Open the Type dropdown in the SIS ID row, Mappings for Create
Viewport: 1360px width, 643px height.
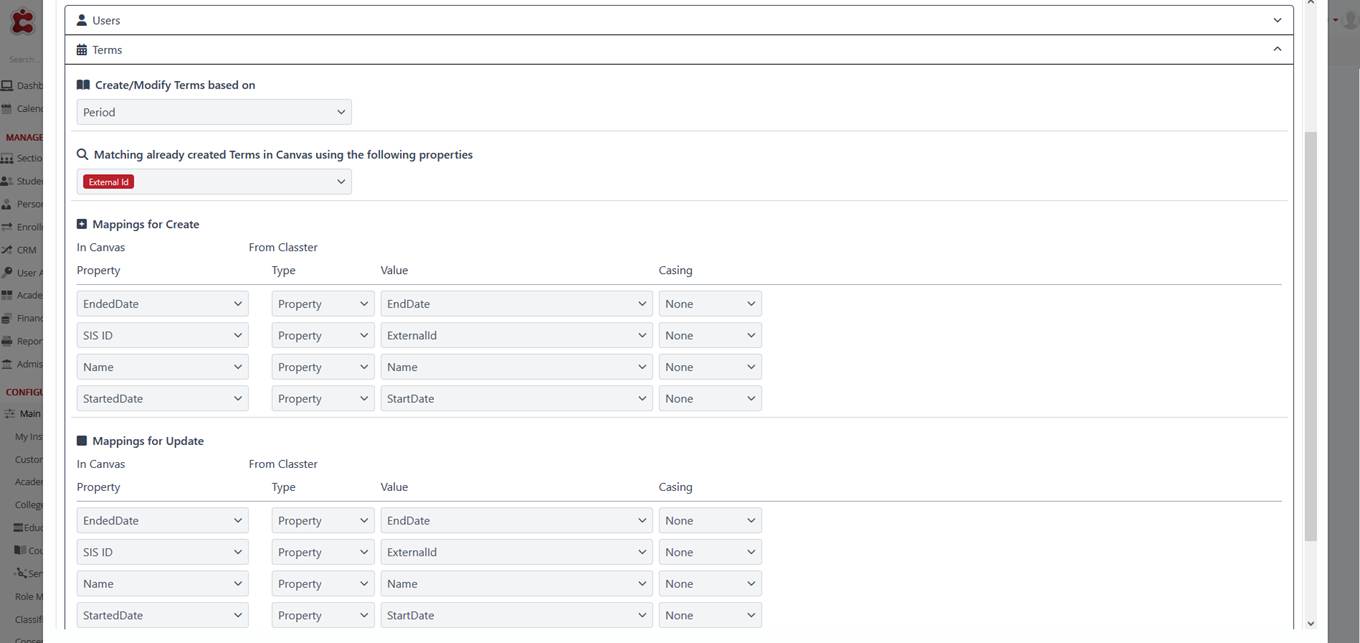pyautogui.click(x=323, y=336)
